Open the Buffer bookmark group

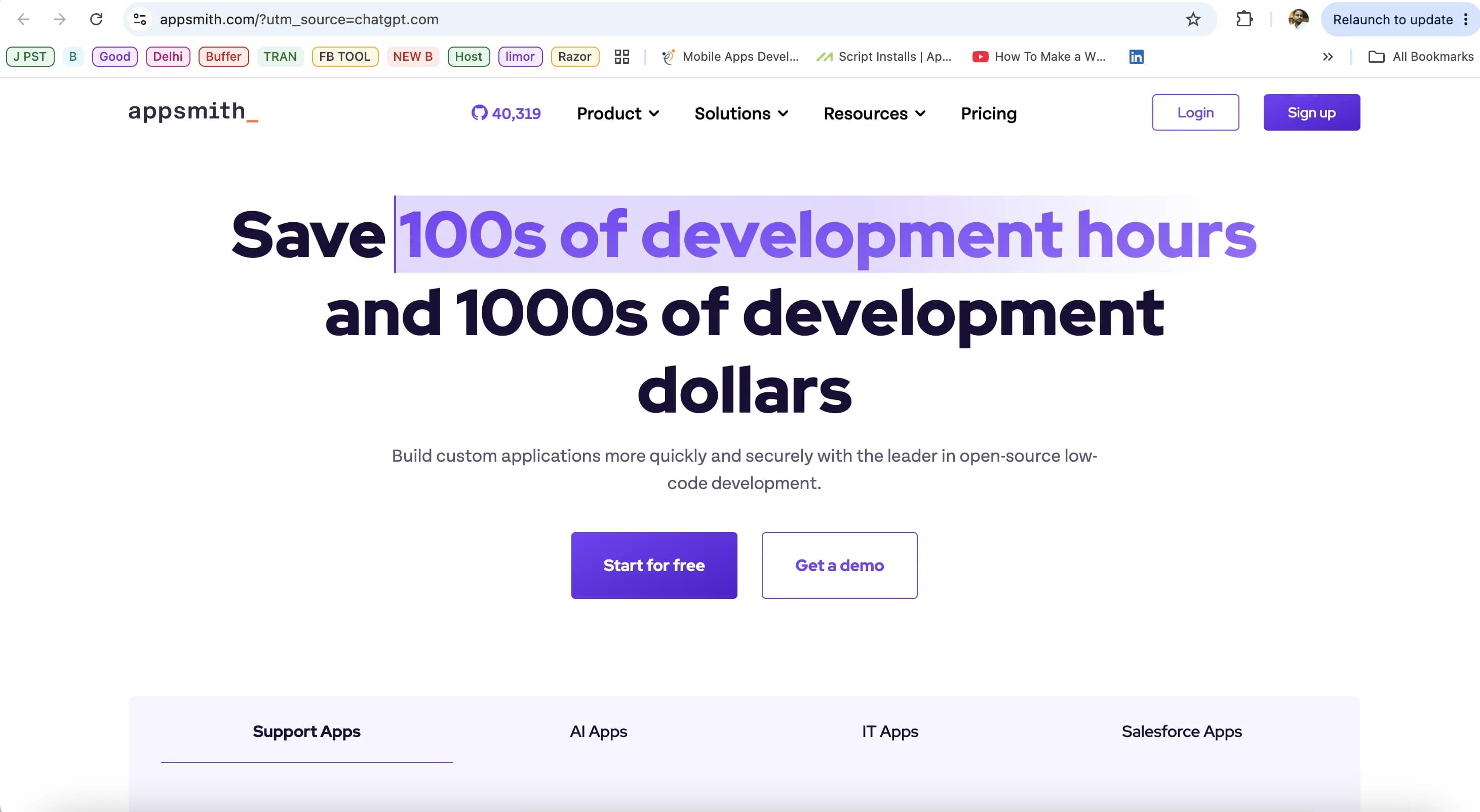(223, 56)
